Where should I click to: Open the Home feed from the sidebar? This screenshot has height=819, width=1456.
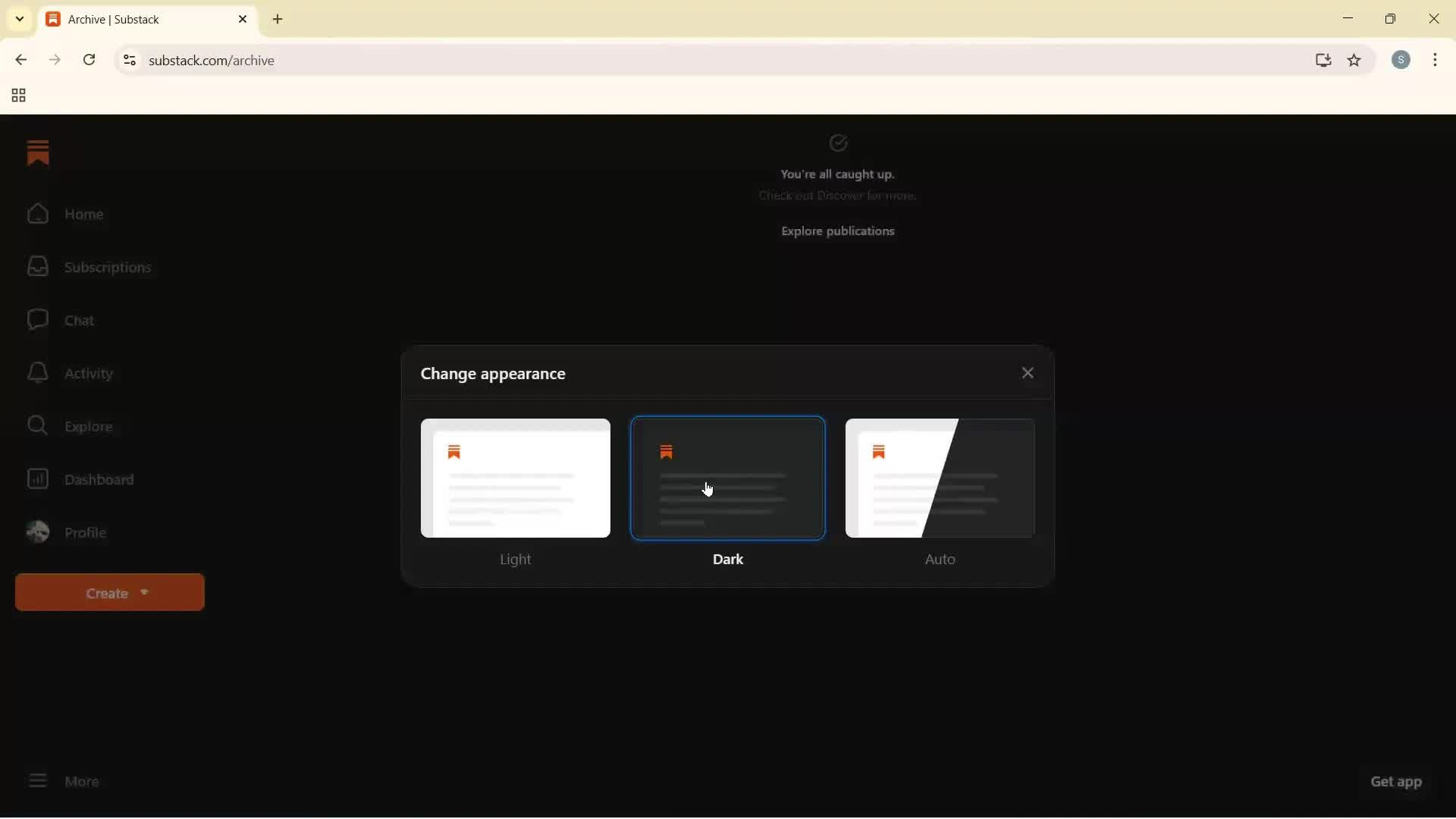point(85,214)
